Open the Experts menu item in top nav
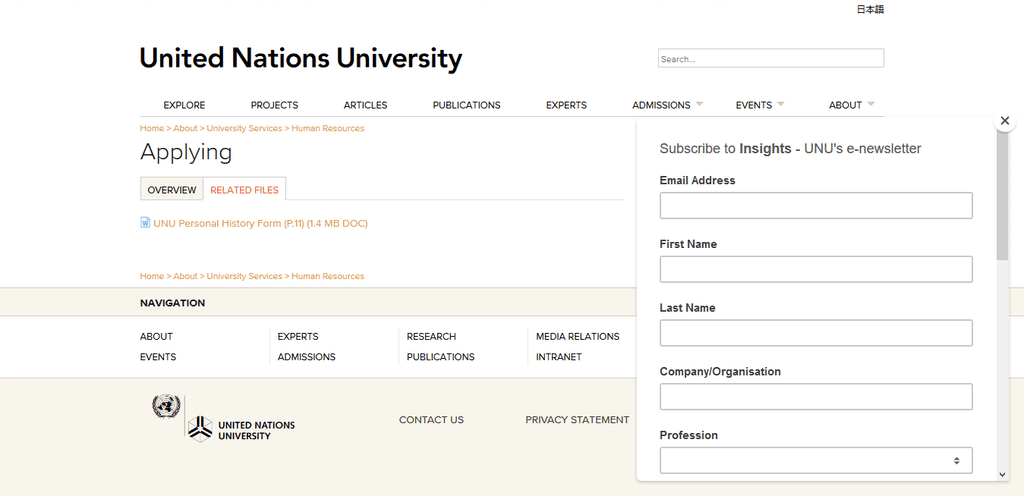Viewport: 1024px width, 496px height. tap(566, 105)
